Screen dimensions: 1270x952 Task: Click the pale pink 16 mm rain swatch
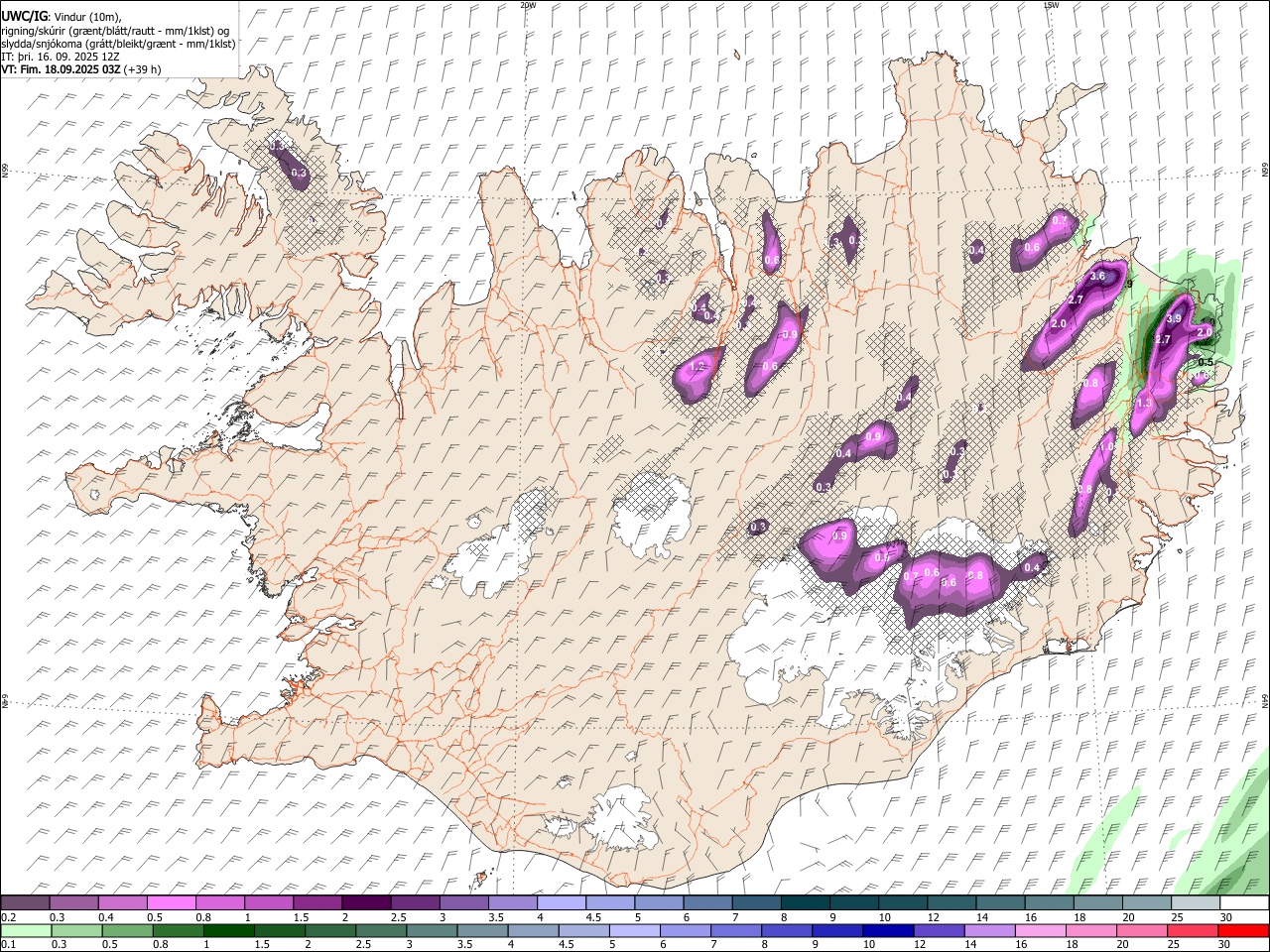click(x=1040, y=930)
